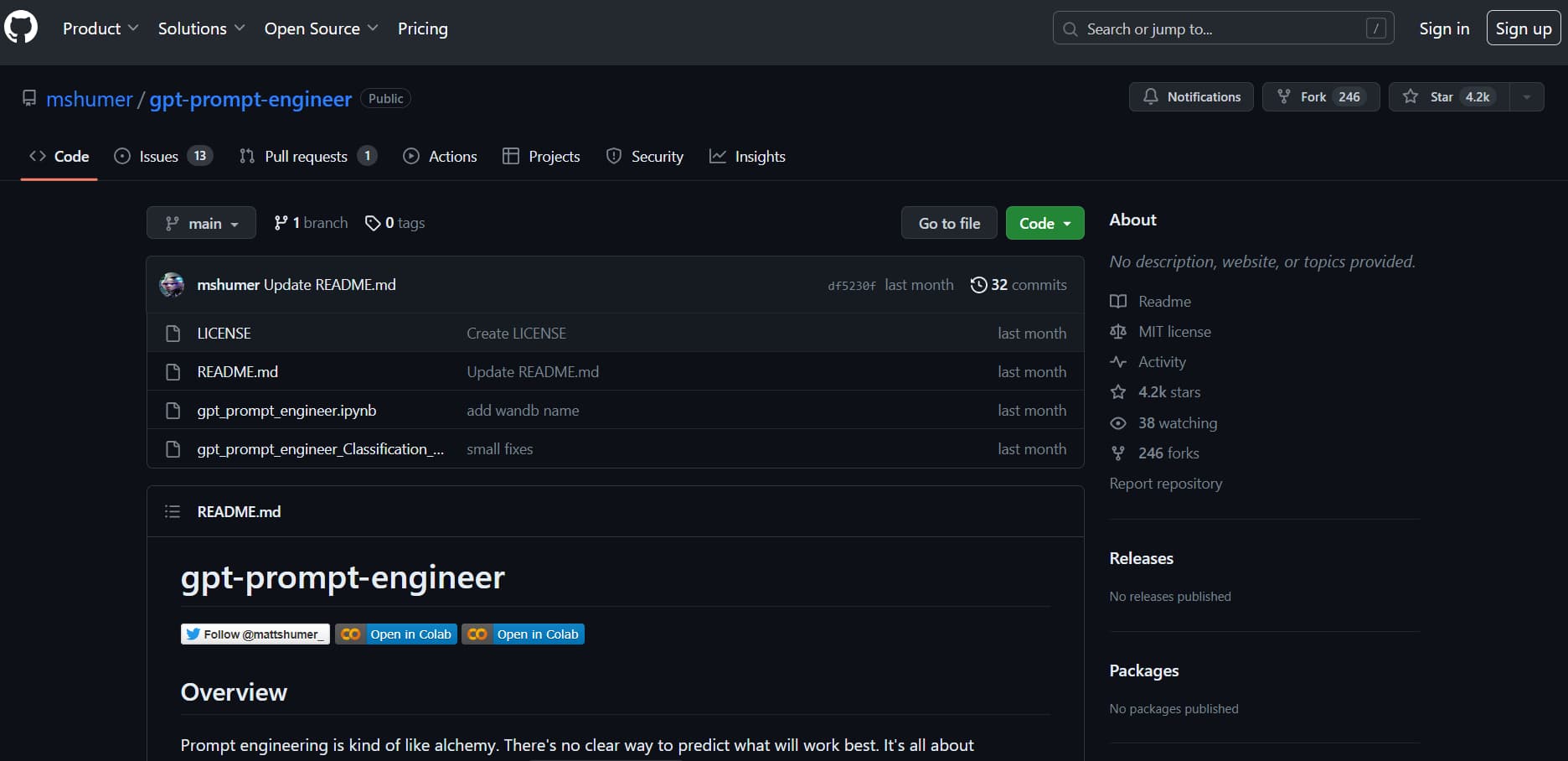Click the Fork count 246 badge
Image resolution: width=1568 pixels, height=761 pixels.
tap(1349, 97)
